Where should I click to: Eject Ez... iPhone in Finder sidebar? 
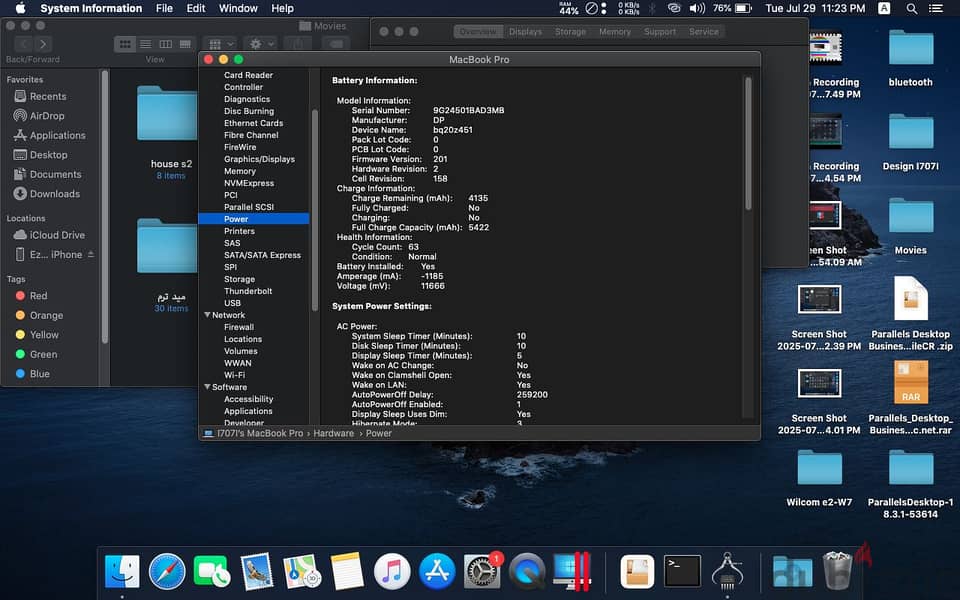pos(91,254)
